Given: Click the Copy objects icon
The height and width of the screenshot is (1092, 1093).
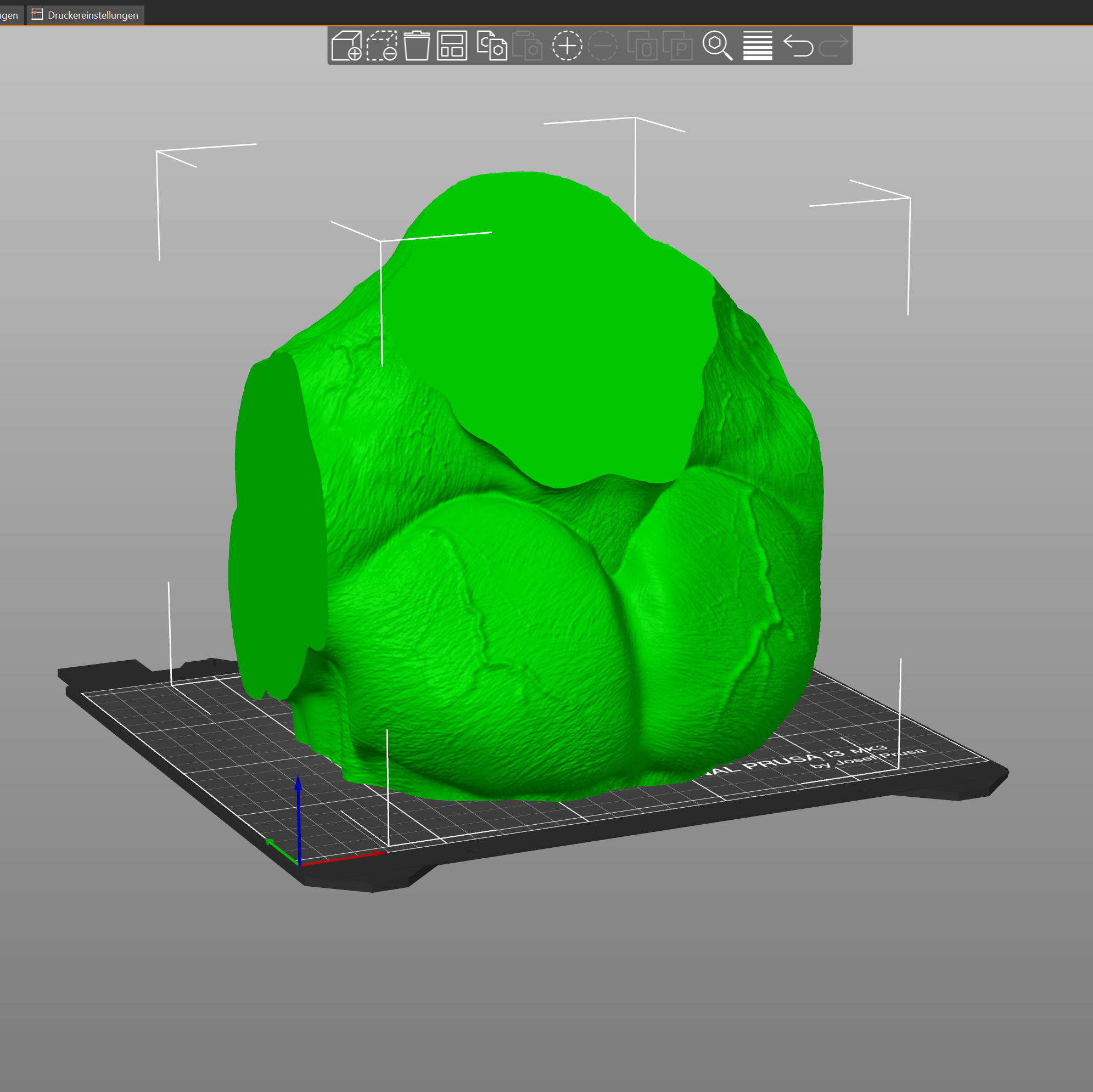Looking at the screenshot, I should (x=491, y=46).
